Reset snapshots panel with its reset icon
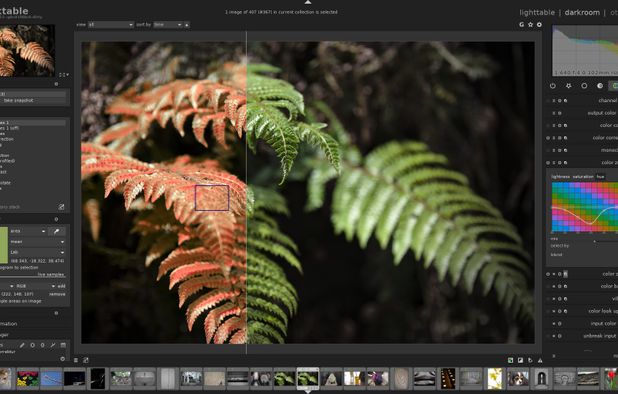The image size is (618, 394). coord(56,84)
